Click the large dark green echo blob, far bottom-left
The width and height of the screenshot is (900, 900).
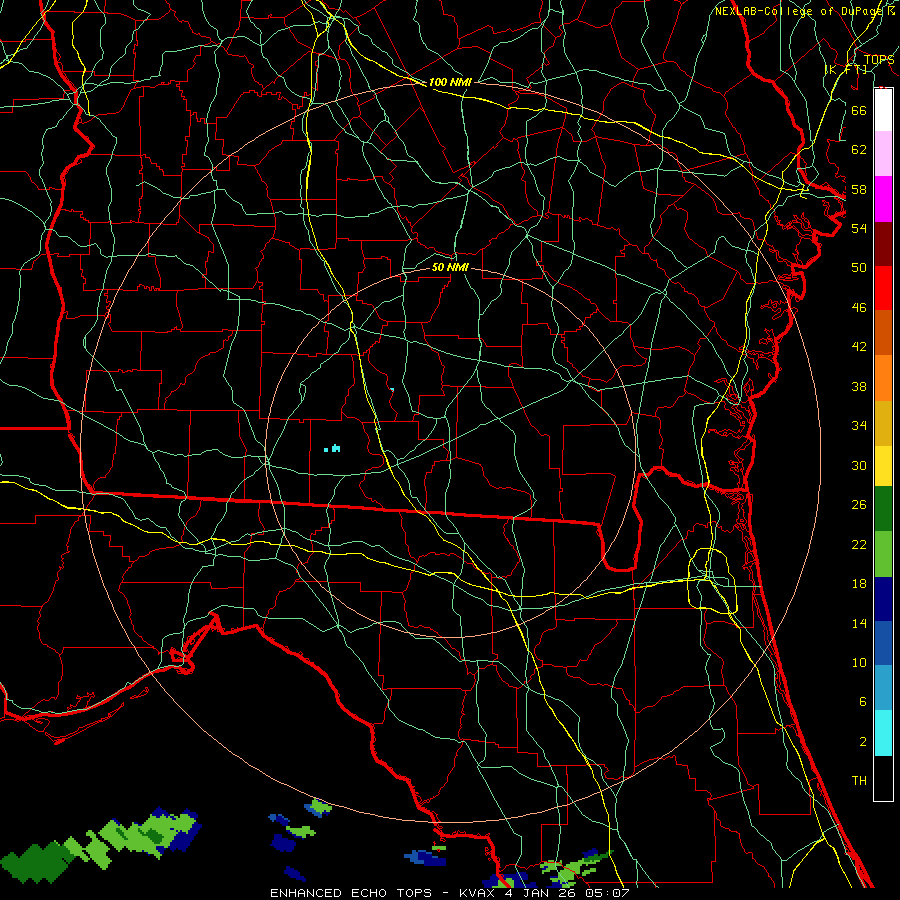click(x=37, y=862)
